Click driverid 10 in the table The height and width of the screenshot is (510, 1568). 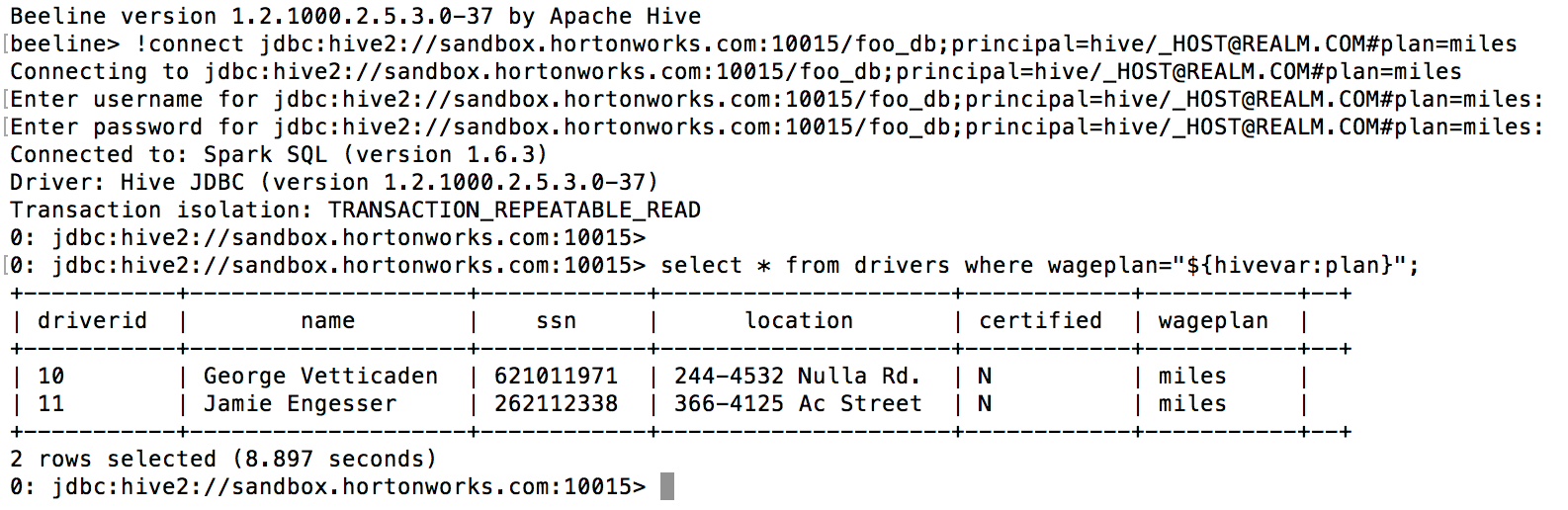(x=50, y=377)
